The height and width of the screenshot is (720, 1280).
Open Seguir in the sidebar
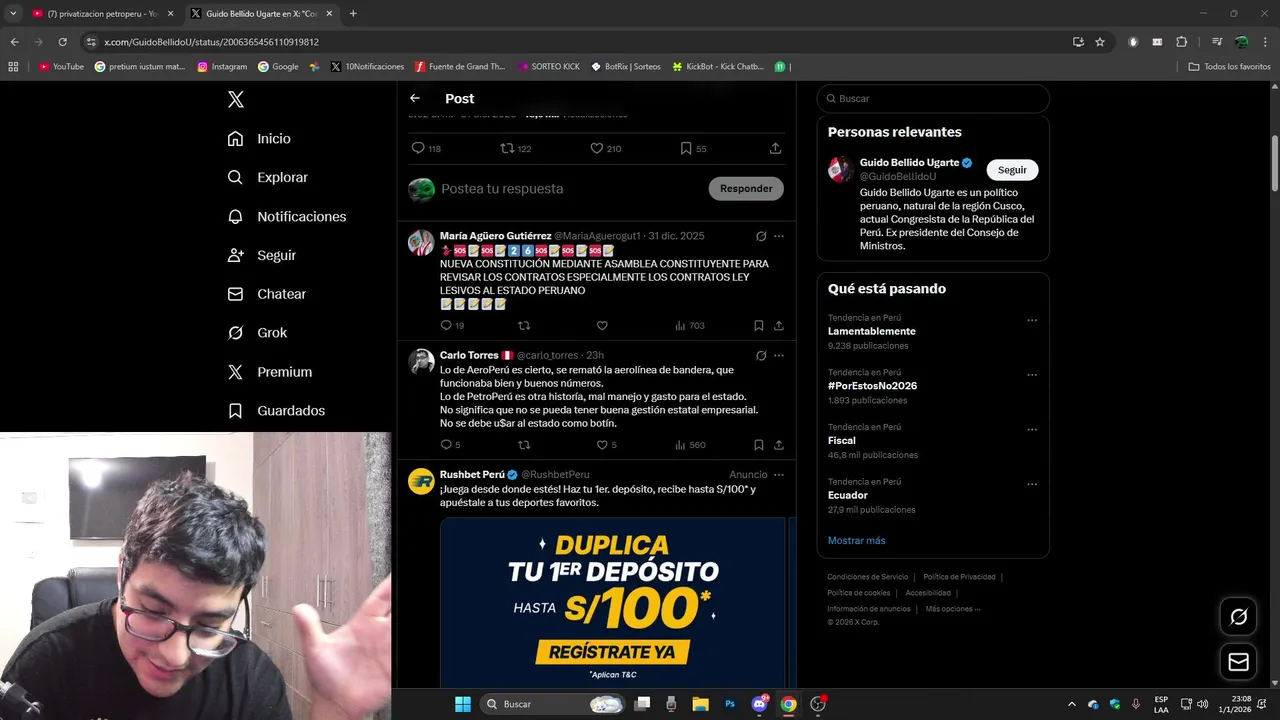tap(262, 255)
